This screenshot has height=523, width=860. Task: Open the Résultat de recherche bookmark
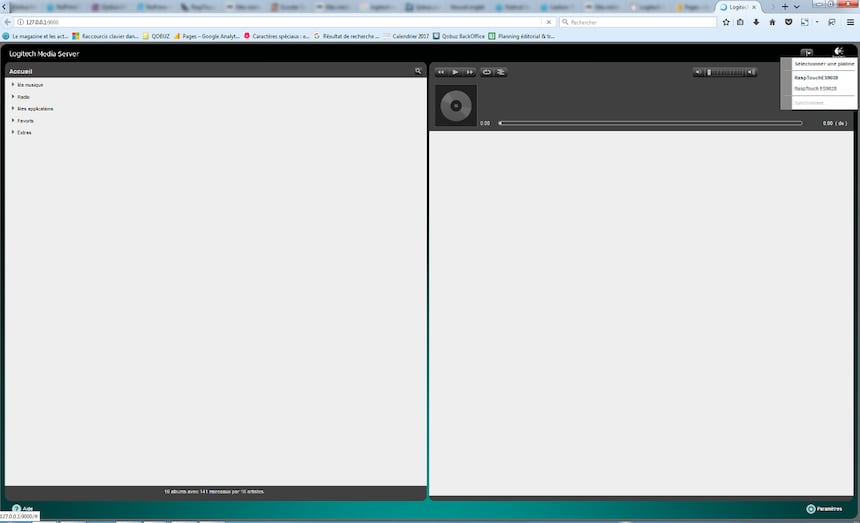tap(347, 36)
